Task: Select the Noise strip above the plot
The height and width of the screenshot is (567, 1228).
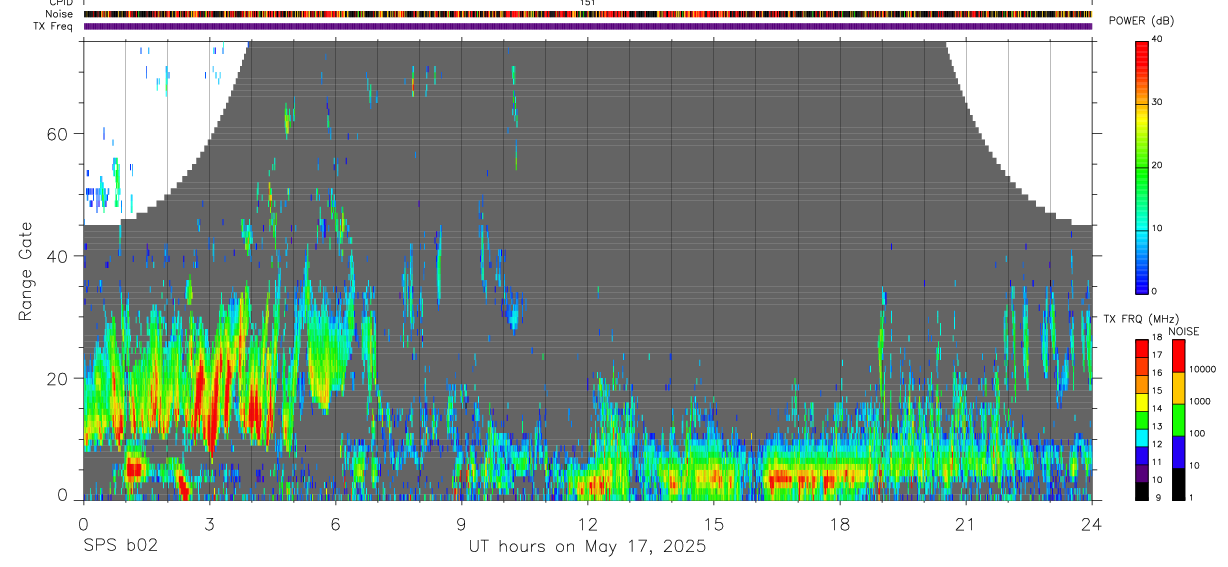Action: tap(588, 15)
